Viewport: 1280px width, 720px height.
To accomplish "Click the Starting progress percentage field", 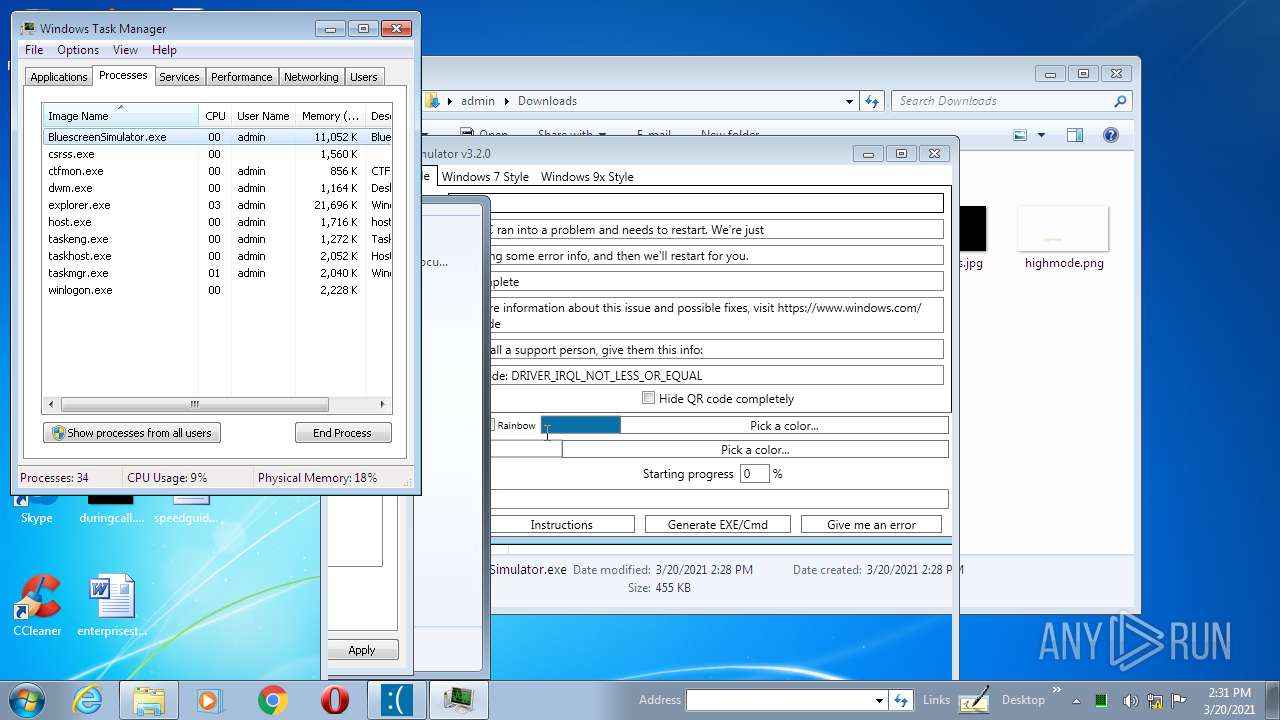I will 754,474.
